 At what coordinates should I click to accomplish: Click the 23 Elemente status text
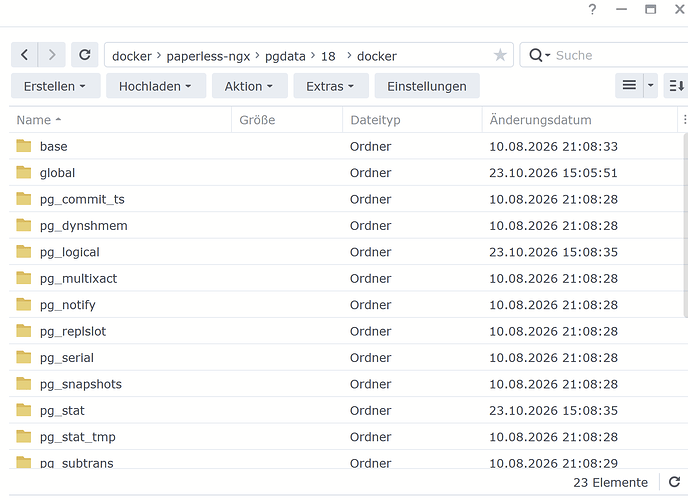pyautogui.click(x=610, y=482)
